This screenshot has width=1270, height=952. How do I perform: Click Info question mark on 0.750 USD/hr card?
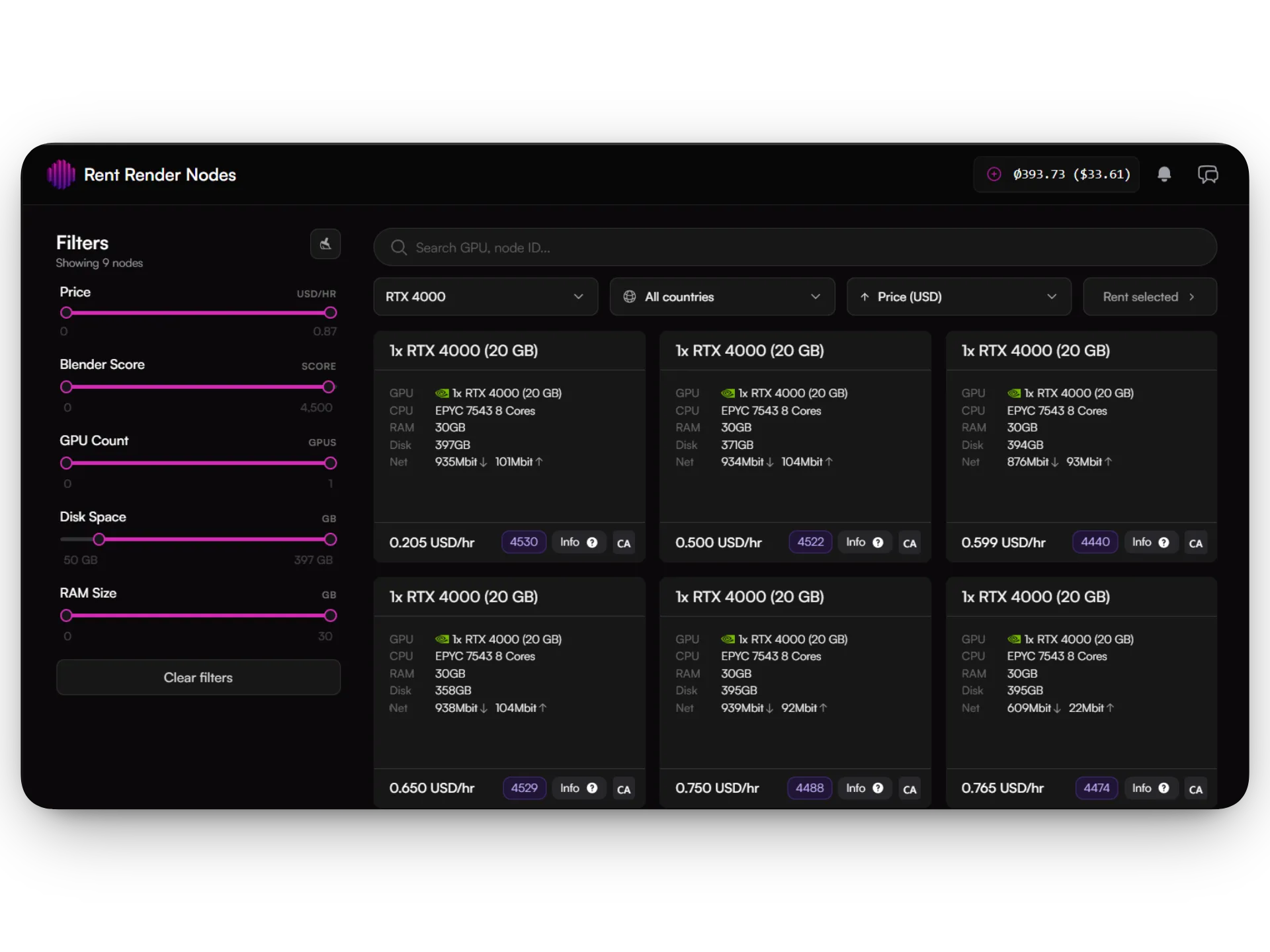coord(878,788)
